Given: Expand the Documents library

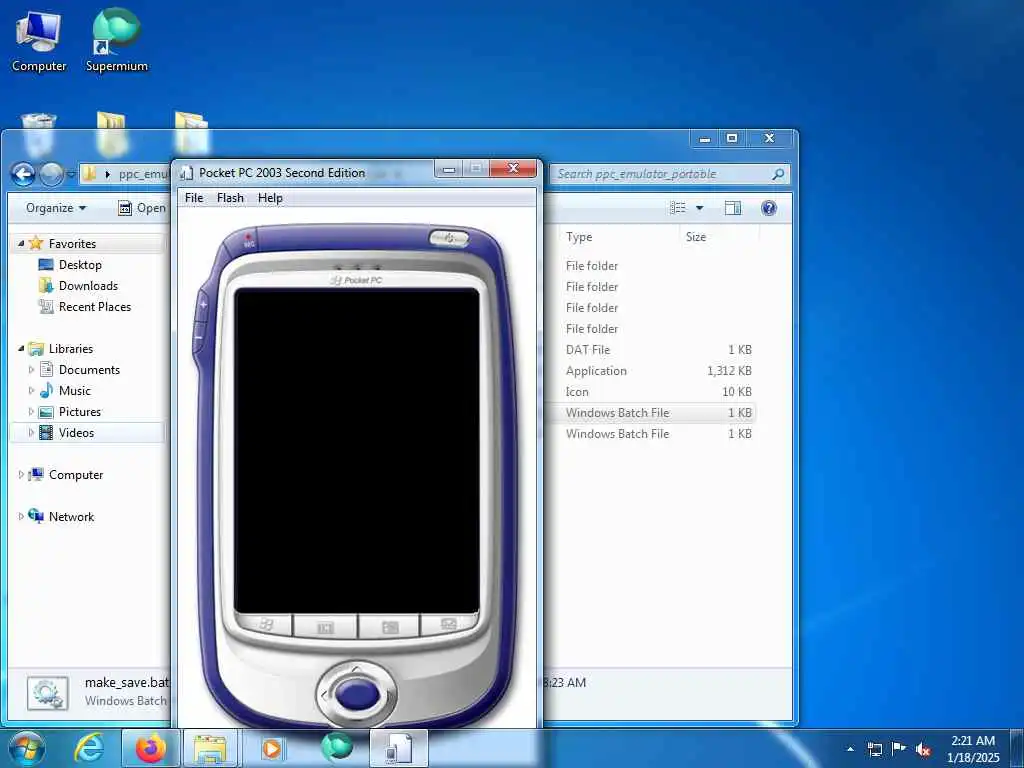Looking at the screenshot, I should click(x=31, y=370).
